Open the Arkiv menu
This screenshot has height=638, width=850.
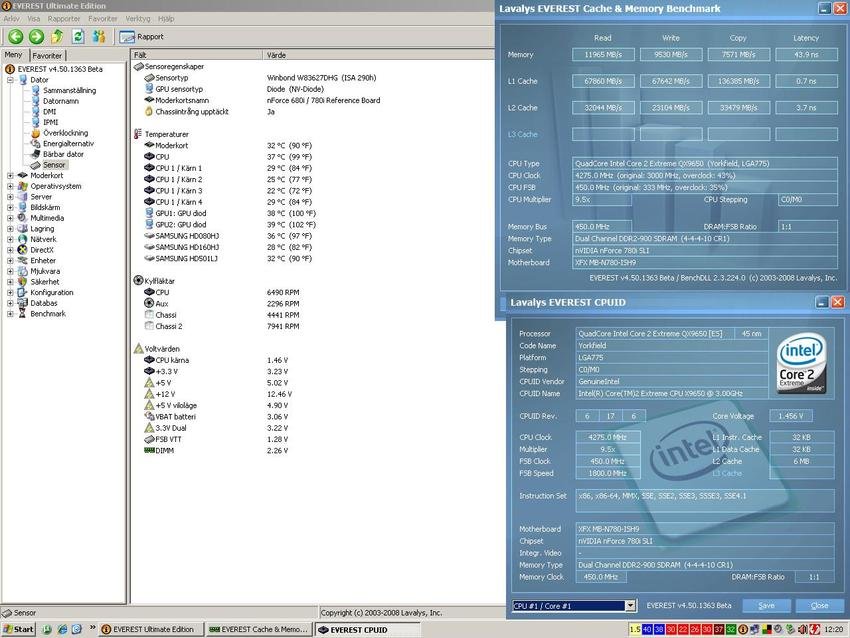(x=11, y=18)
